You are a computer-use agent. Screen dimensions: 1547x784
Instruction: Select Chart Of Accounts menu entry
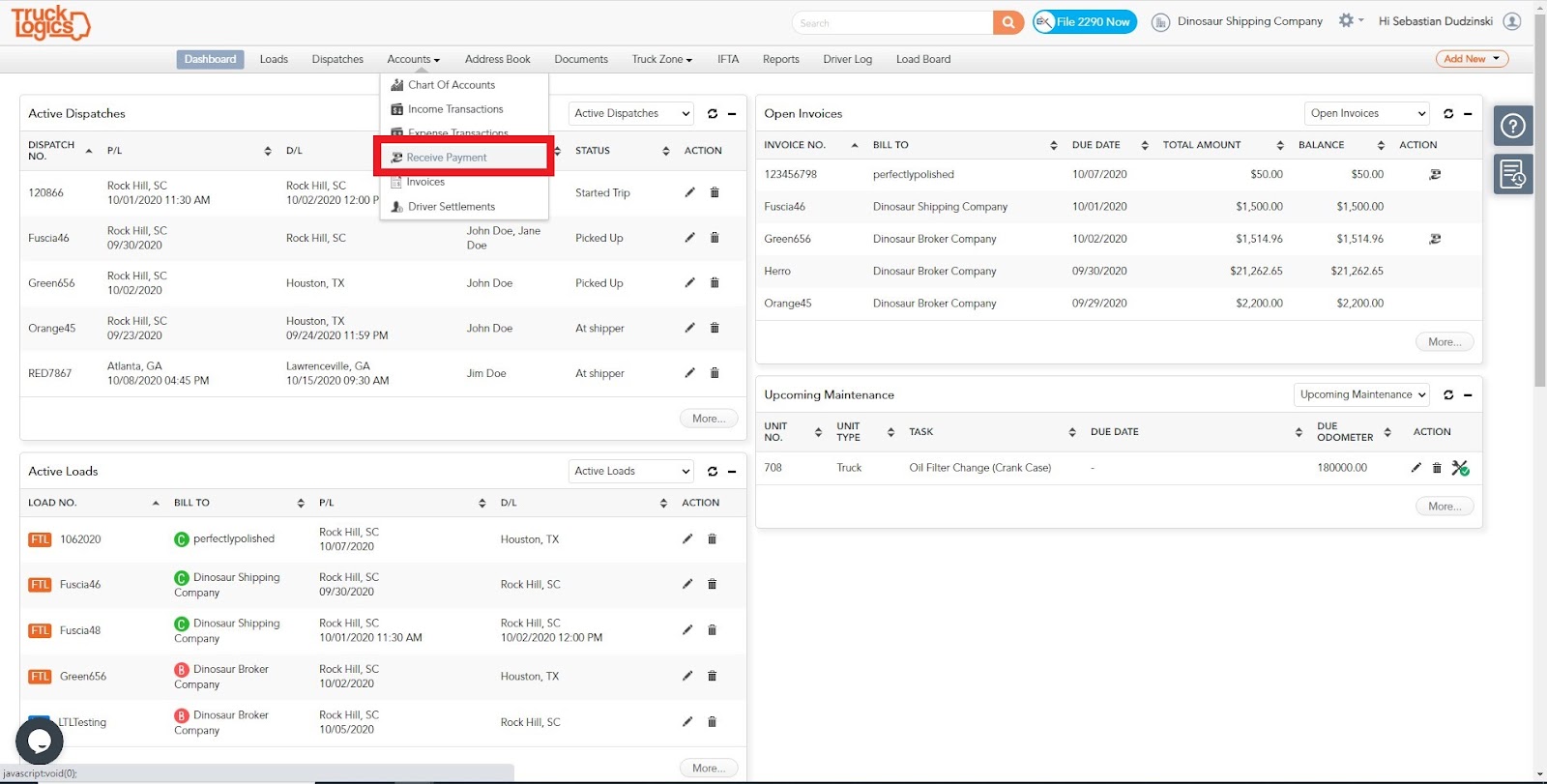click(x=452, y=85)
